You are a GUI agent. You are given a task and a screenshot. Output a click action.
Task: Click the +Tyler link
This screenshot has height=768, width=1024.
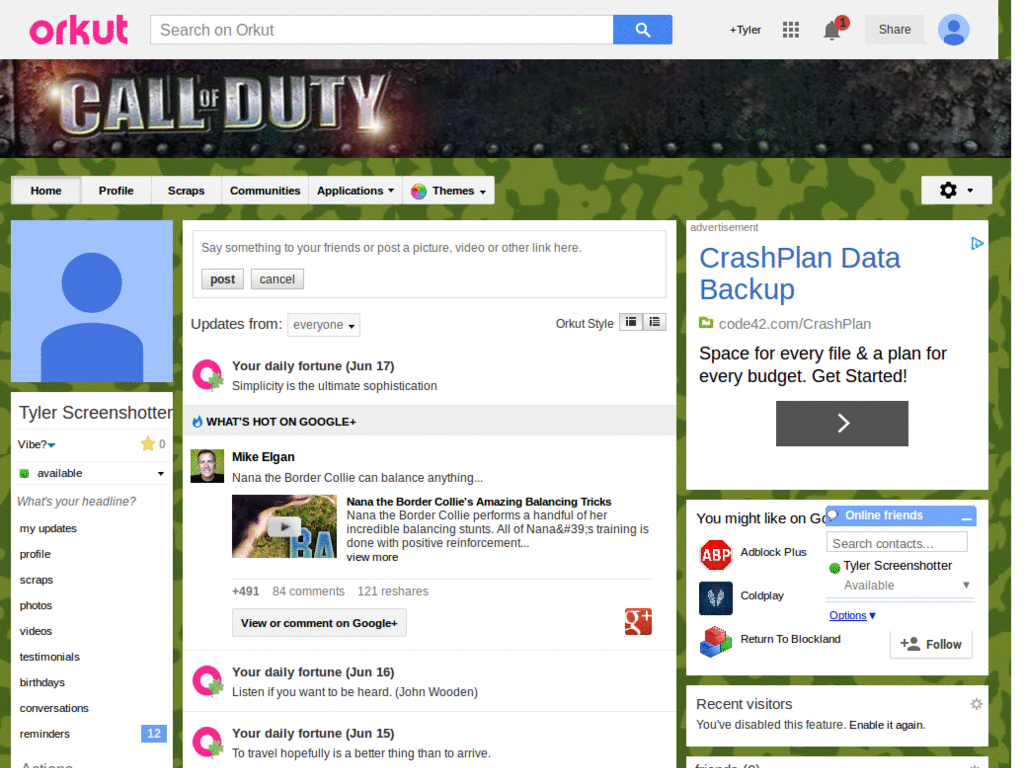click(745, 29)
